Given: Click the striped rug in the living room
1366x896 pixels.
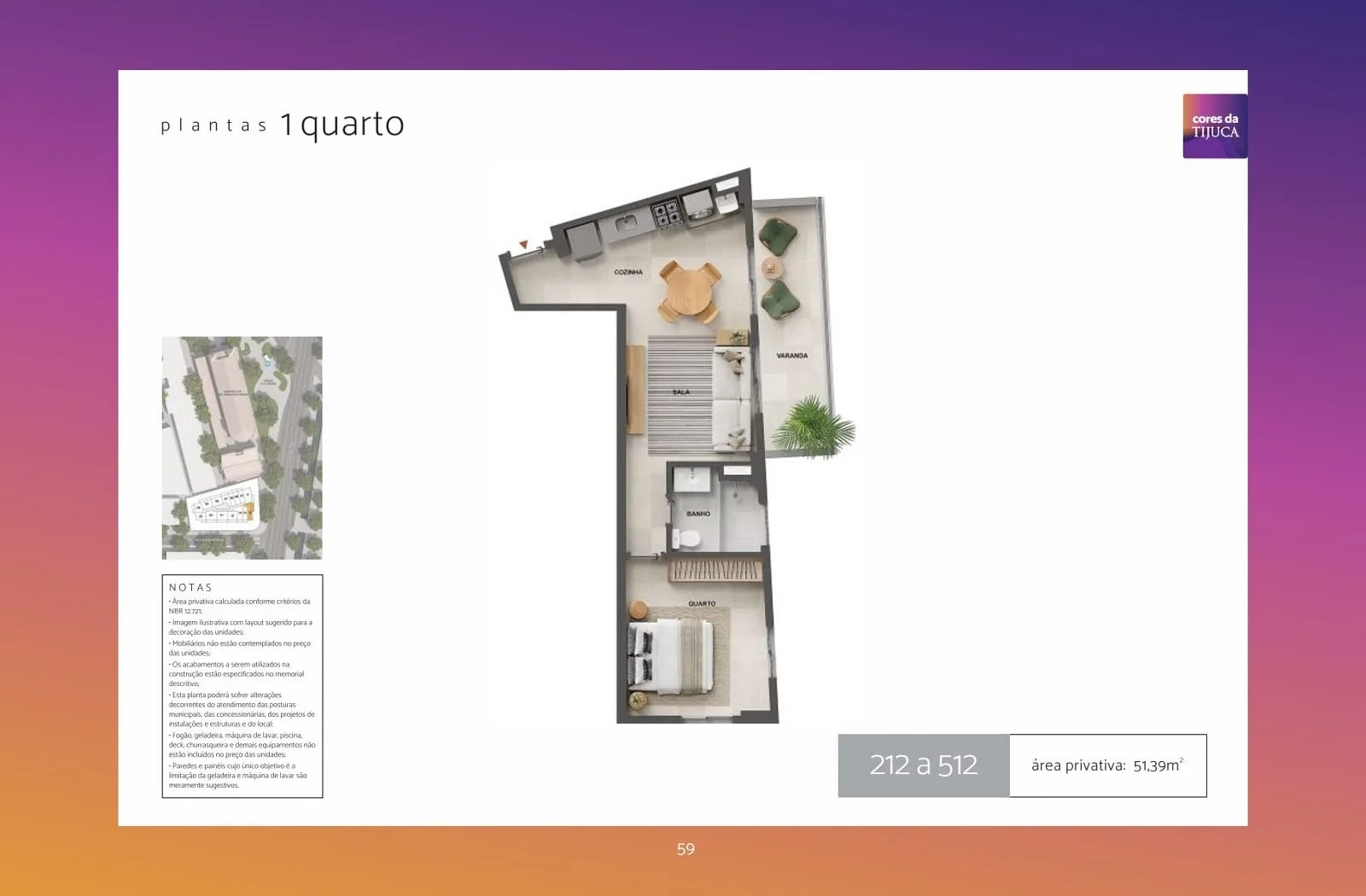Looking at the screenshot, I should pos(680,396).
